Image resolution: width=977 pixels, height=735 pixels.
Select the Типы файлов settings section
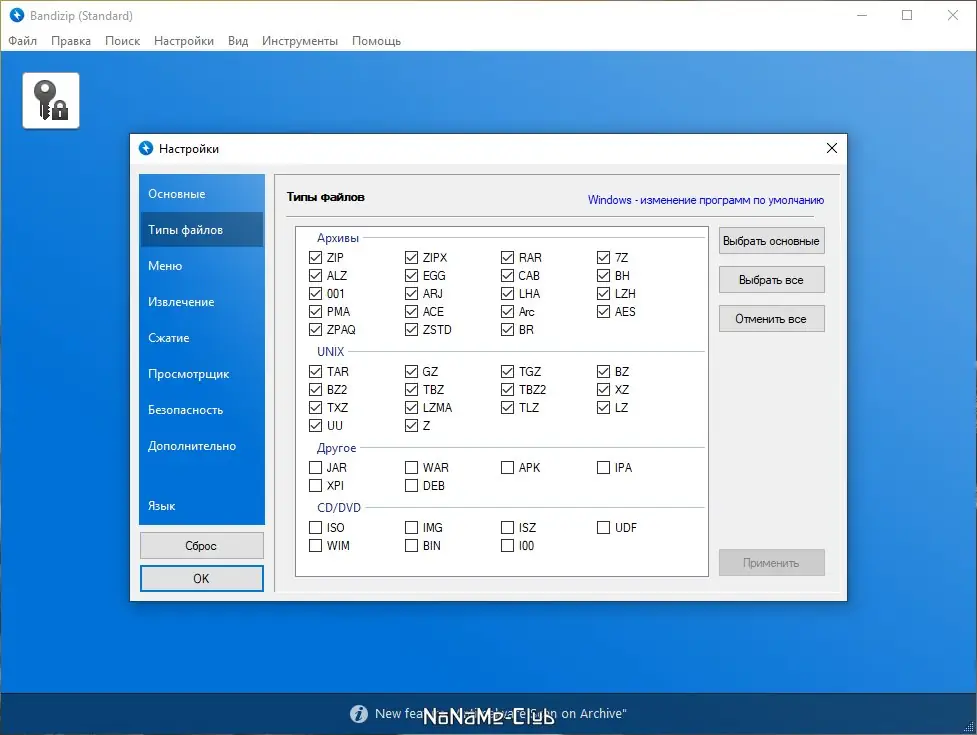click(x=201, y=230)
